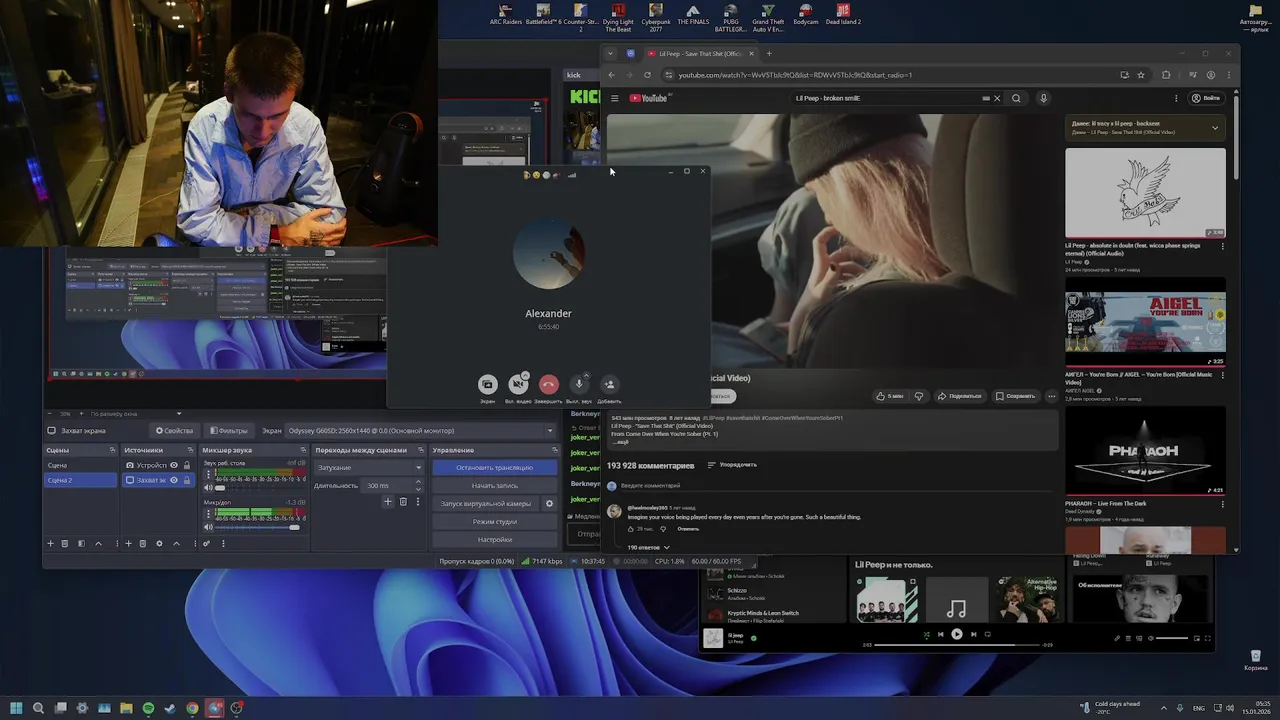This screenshot has width=1280, height=720.
Task: Click Сохранить under the YouTube video
Action: (x=1015, y=396)
